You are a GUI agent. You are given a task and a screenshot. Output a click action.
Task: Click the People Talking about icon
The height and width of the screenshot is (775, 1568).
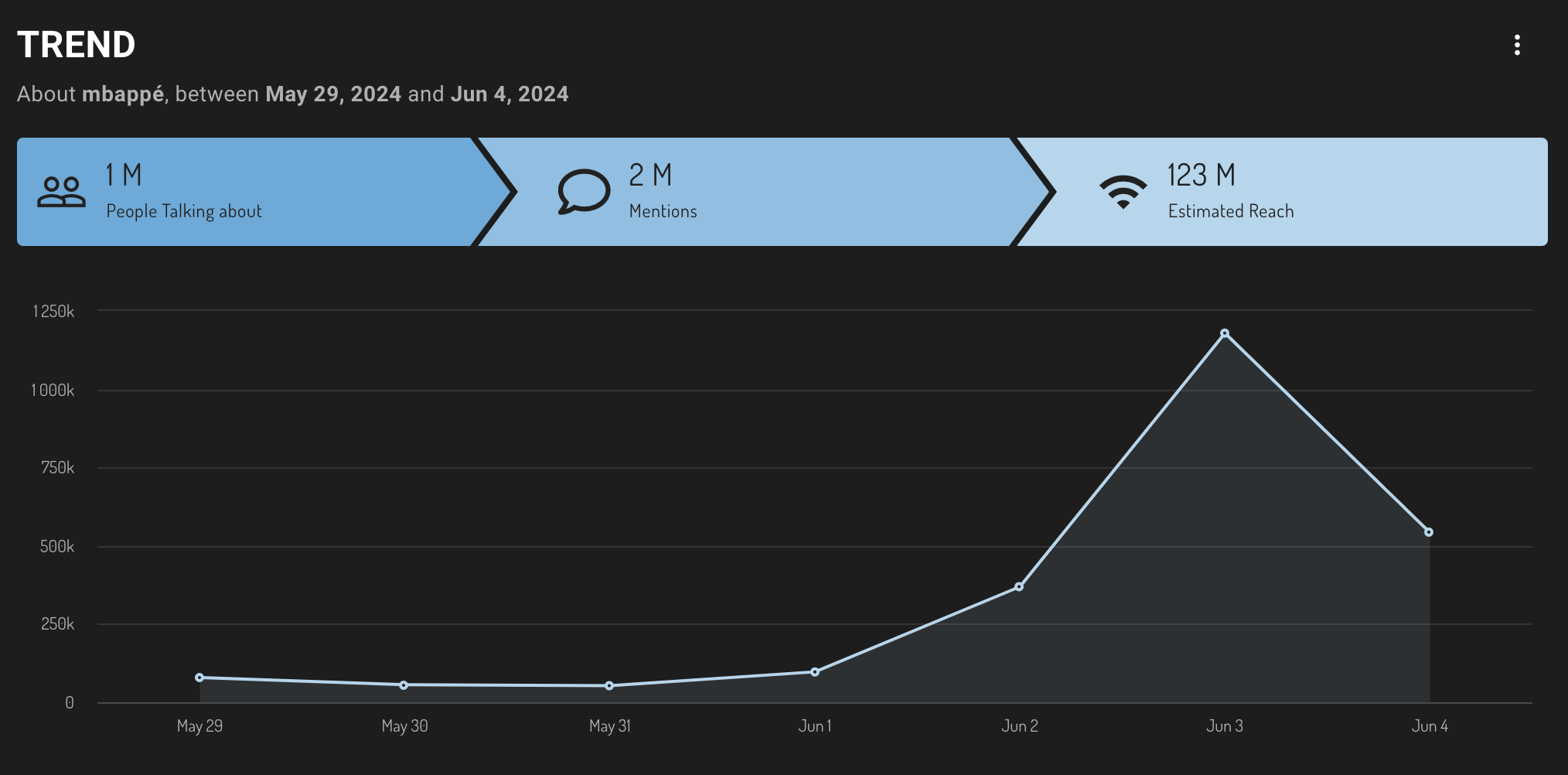coord(62,192)
